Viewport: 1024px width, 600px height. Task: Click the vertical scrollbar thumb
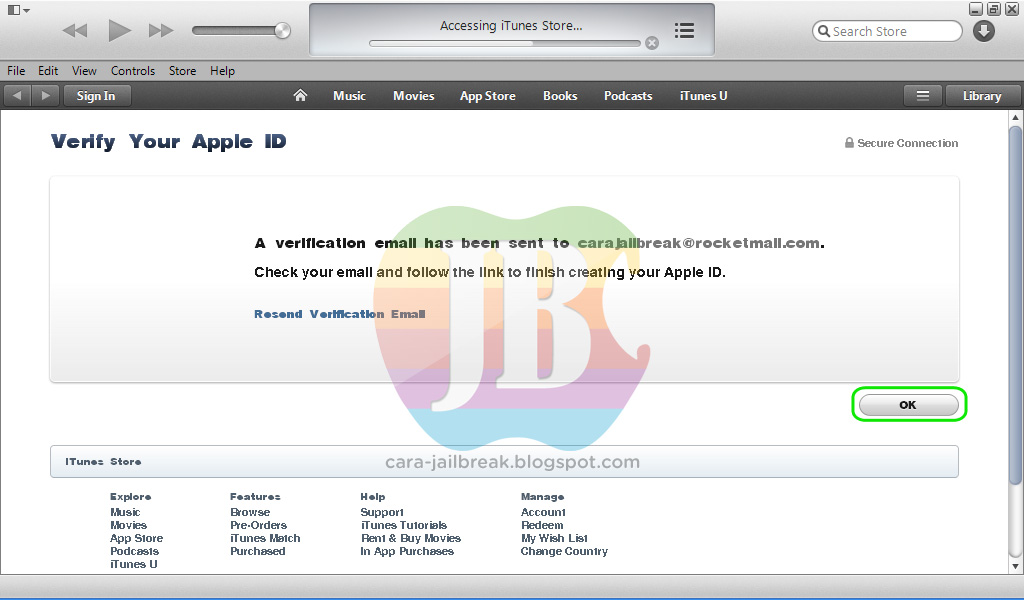pyautogui.click(x=1015, y=304)
